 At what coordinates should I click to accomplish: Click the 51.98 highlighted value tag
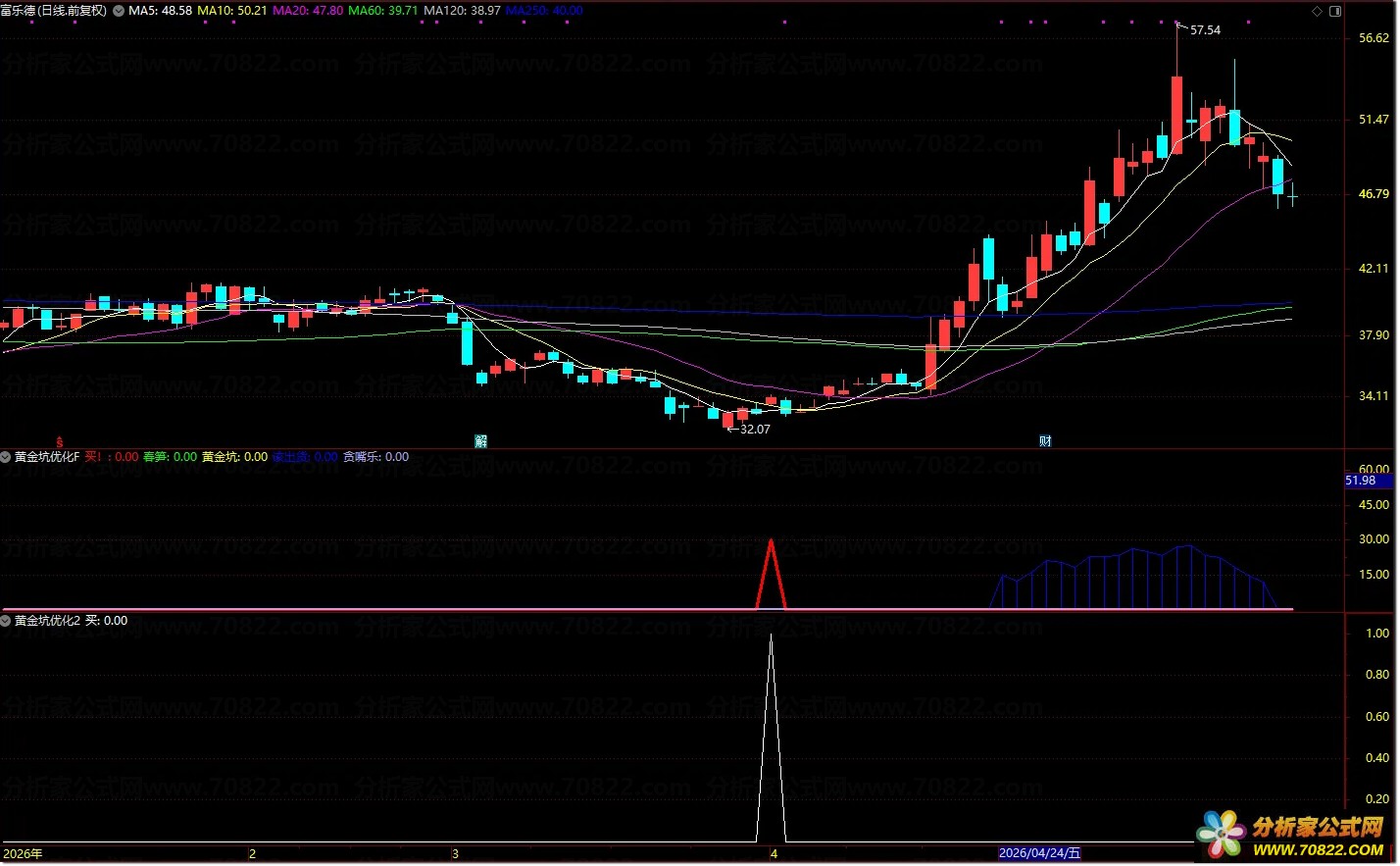pyautogui.click(x=1361, y=481)
